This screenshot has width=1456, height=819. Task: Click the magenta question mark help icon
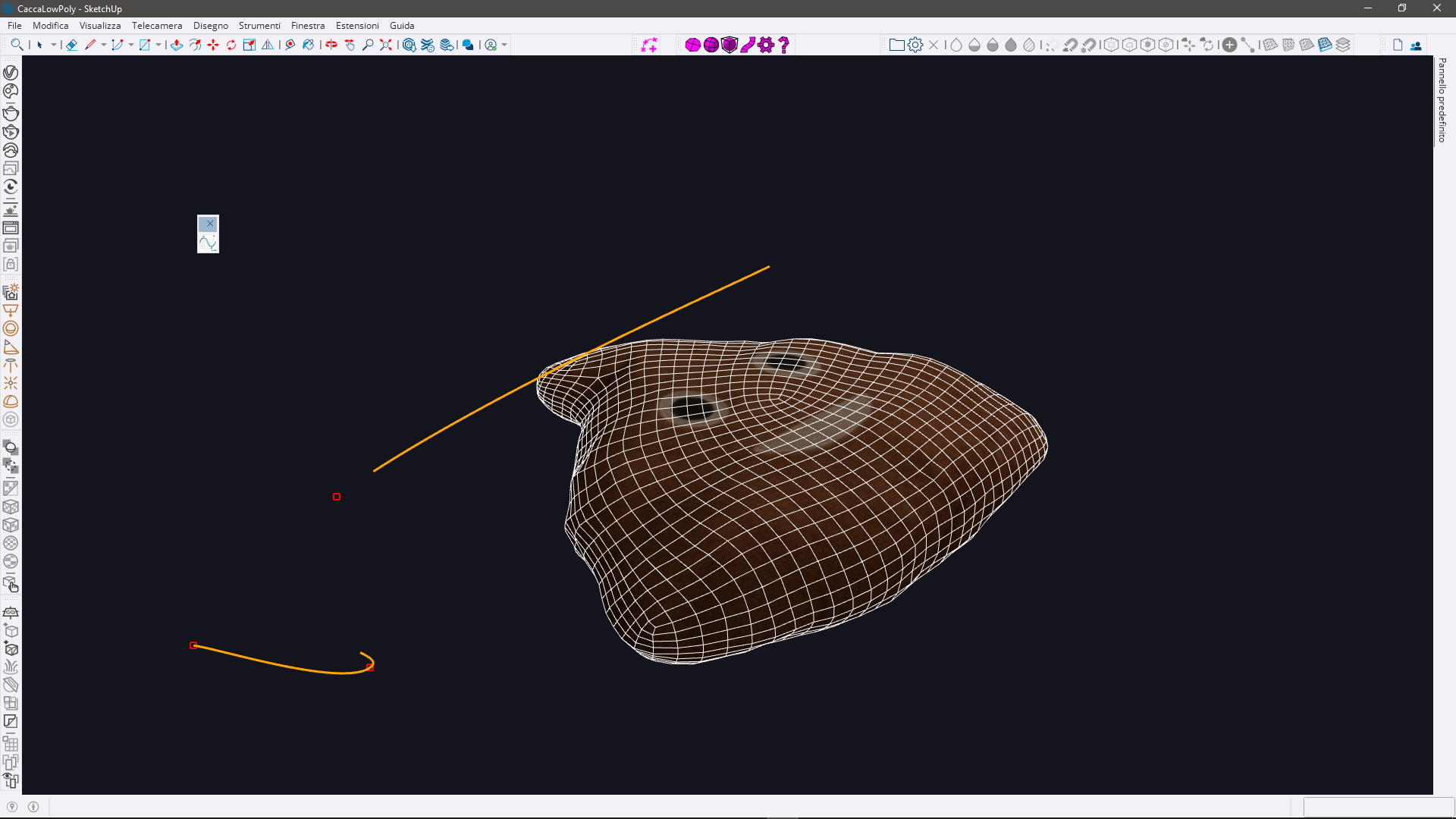pyautogui.click(x=784, y=45)
